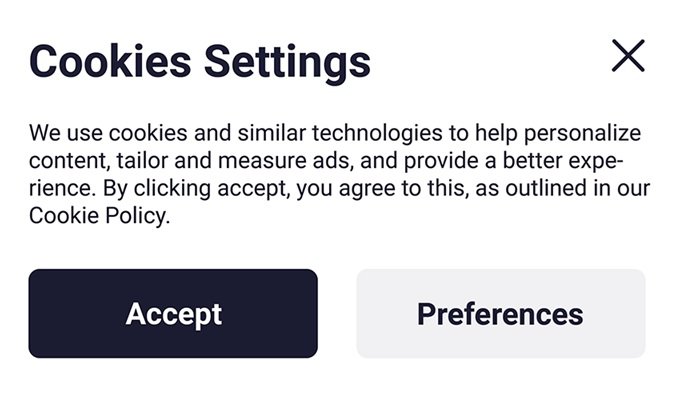The width and height of the screenshot is (690, 403).
Task: Dismiss the dialog with the X icon
Action: point(628,56)
